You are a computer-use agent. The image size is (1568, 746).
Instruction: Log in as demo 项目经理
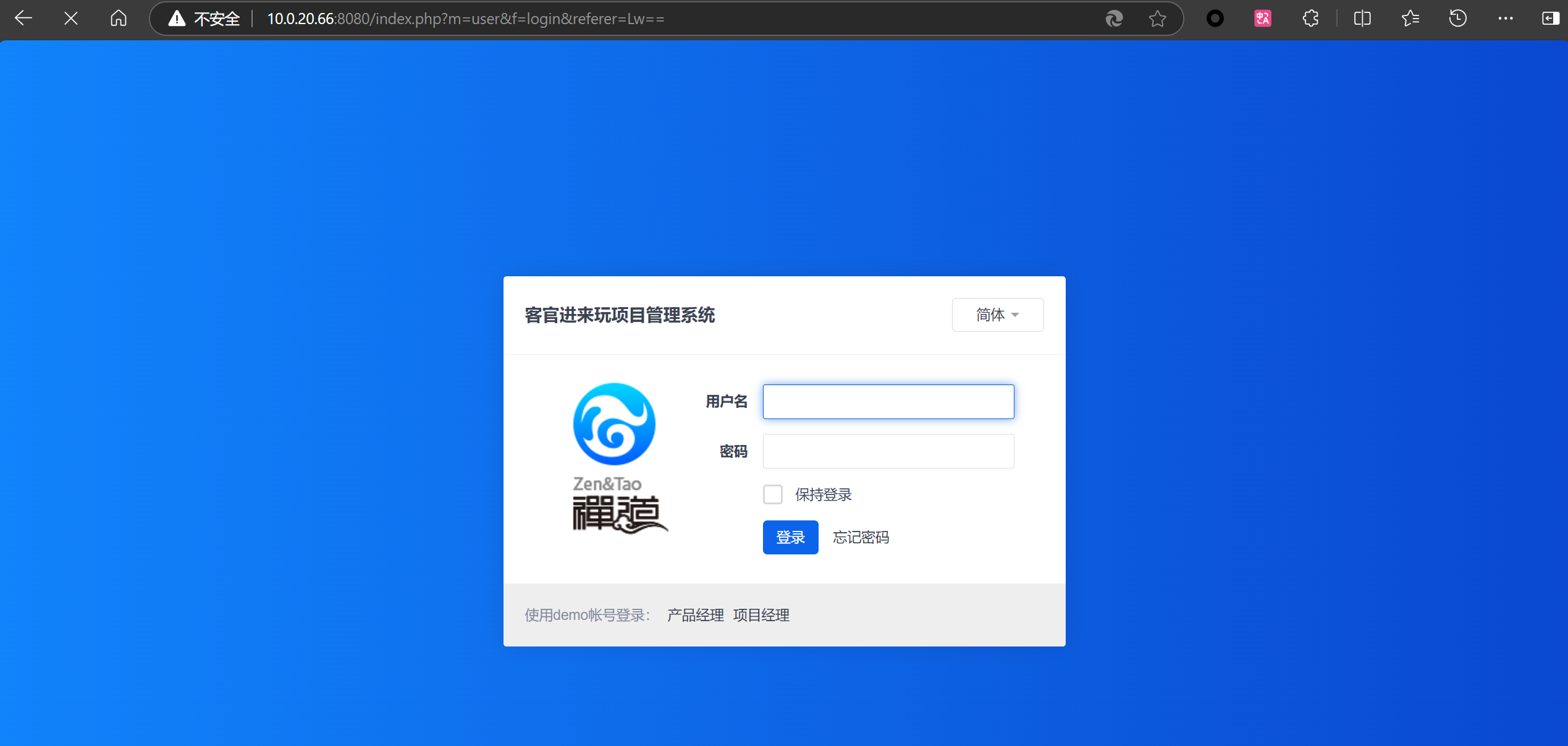761,615
